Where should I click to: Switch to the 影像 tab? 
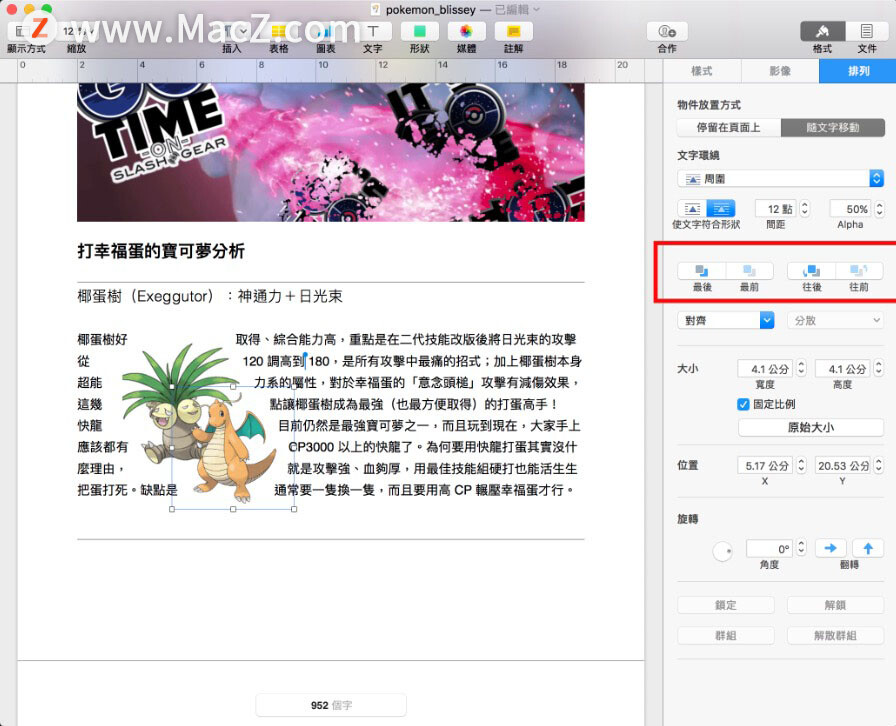(x=780, y=71)
